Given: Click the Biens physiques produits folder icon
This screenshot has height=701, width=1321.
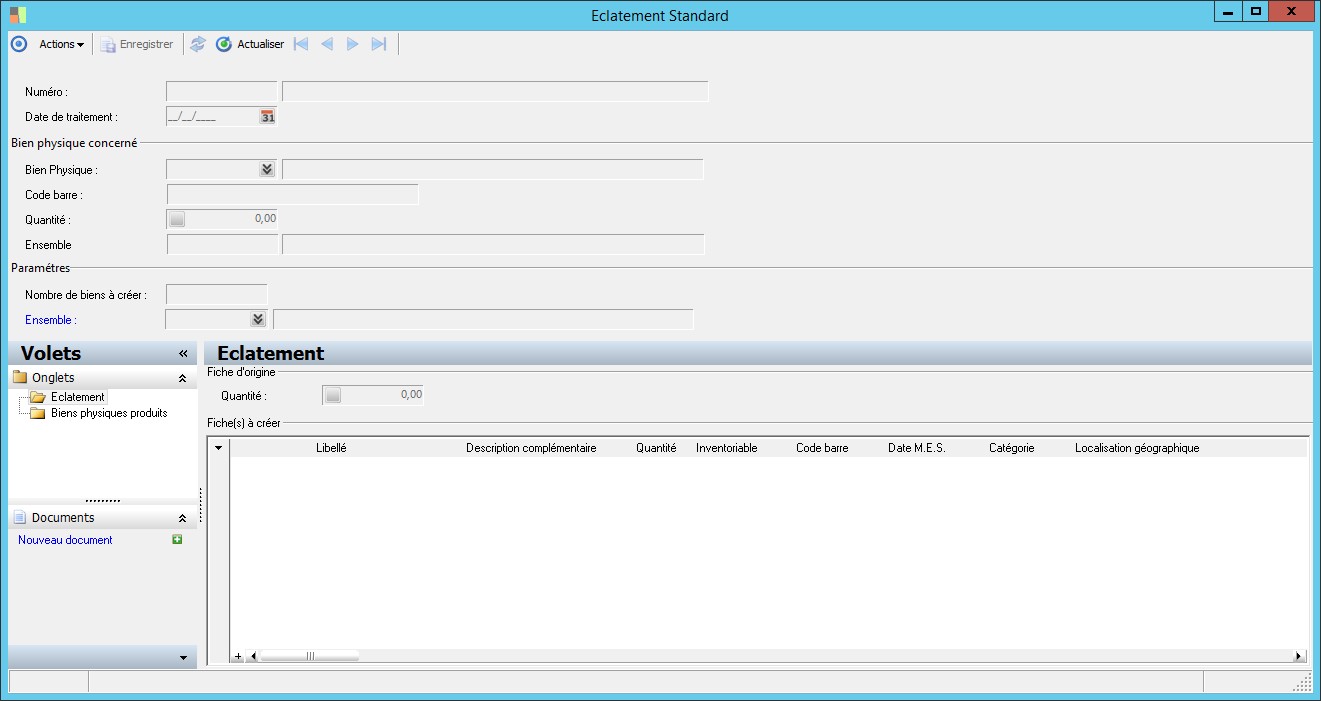Looking at the screenshot, I should pos(38,413).
